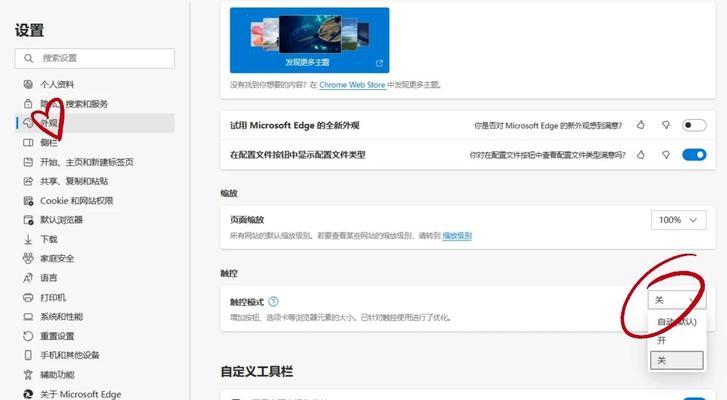Click the help icon next to 触控模式
Image resolution: width=727 pixels, height=400 pixels.
(x=274, y=302)
